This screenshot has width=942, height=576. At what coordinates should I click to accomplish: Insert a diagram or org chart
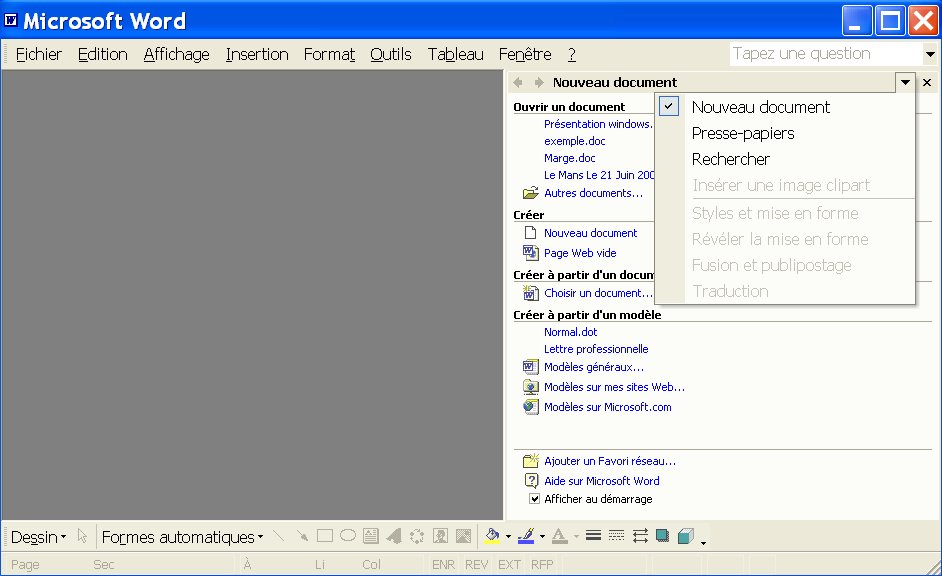[x=417, y=536]
